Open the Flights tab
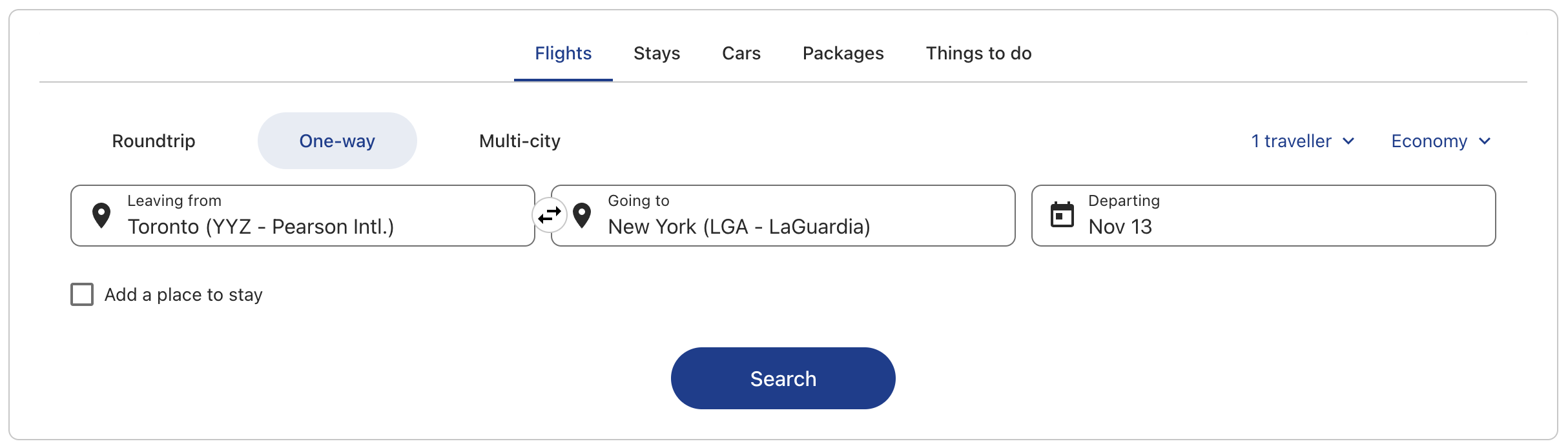Screen dimensions: 1568x448 point(563,54)
